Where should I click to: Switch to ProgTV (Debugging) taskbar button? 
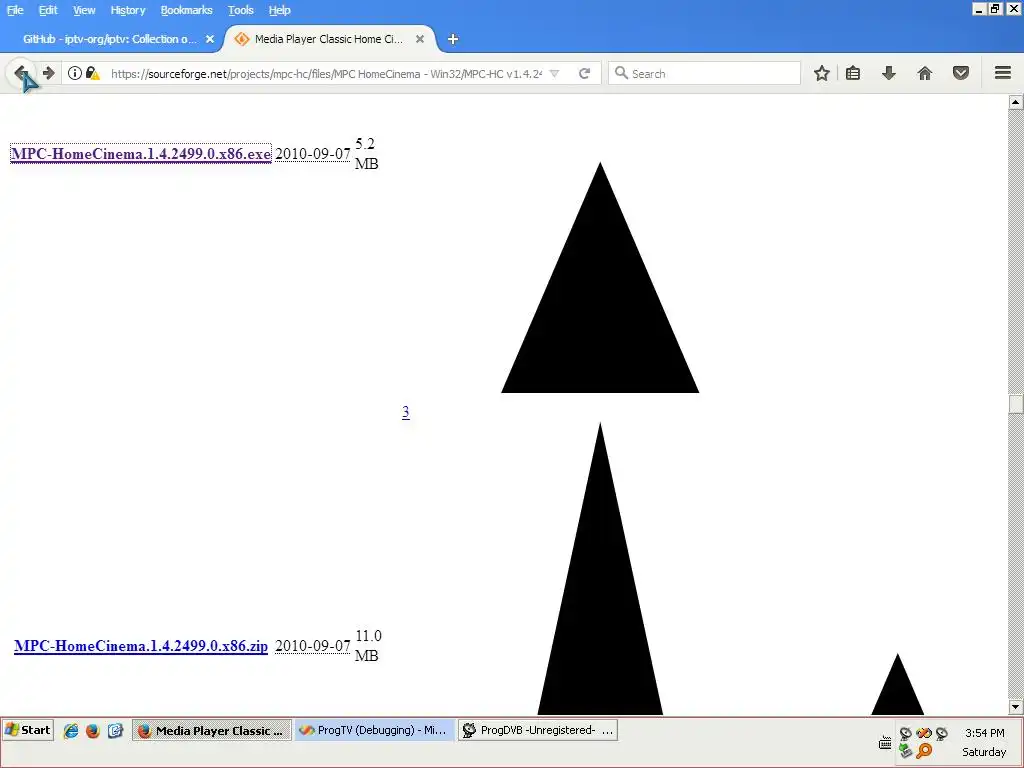pyautogui.click(x=374, y=730)
